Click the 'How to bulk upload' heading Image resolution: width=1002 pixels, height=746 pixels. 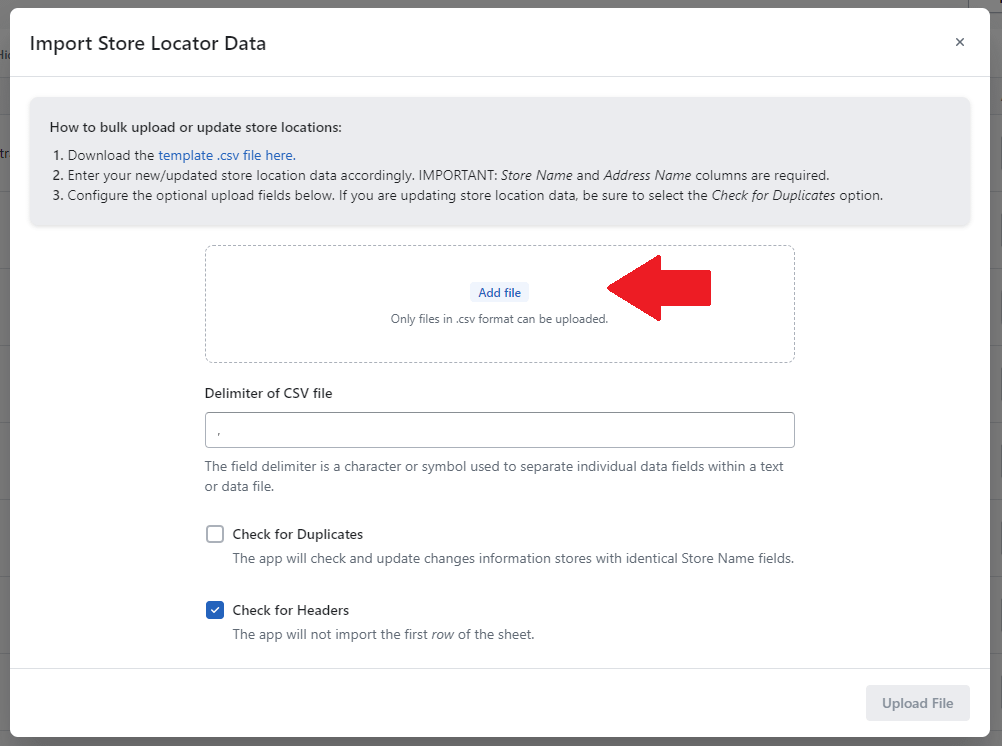click(195, 128)
